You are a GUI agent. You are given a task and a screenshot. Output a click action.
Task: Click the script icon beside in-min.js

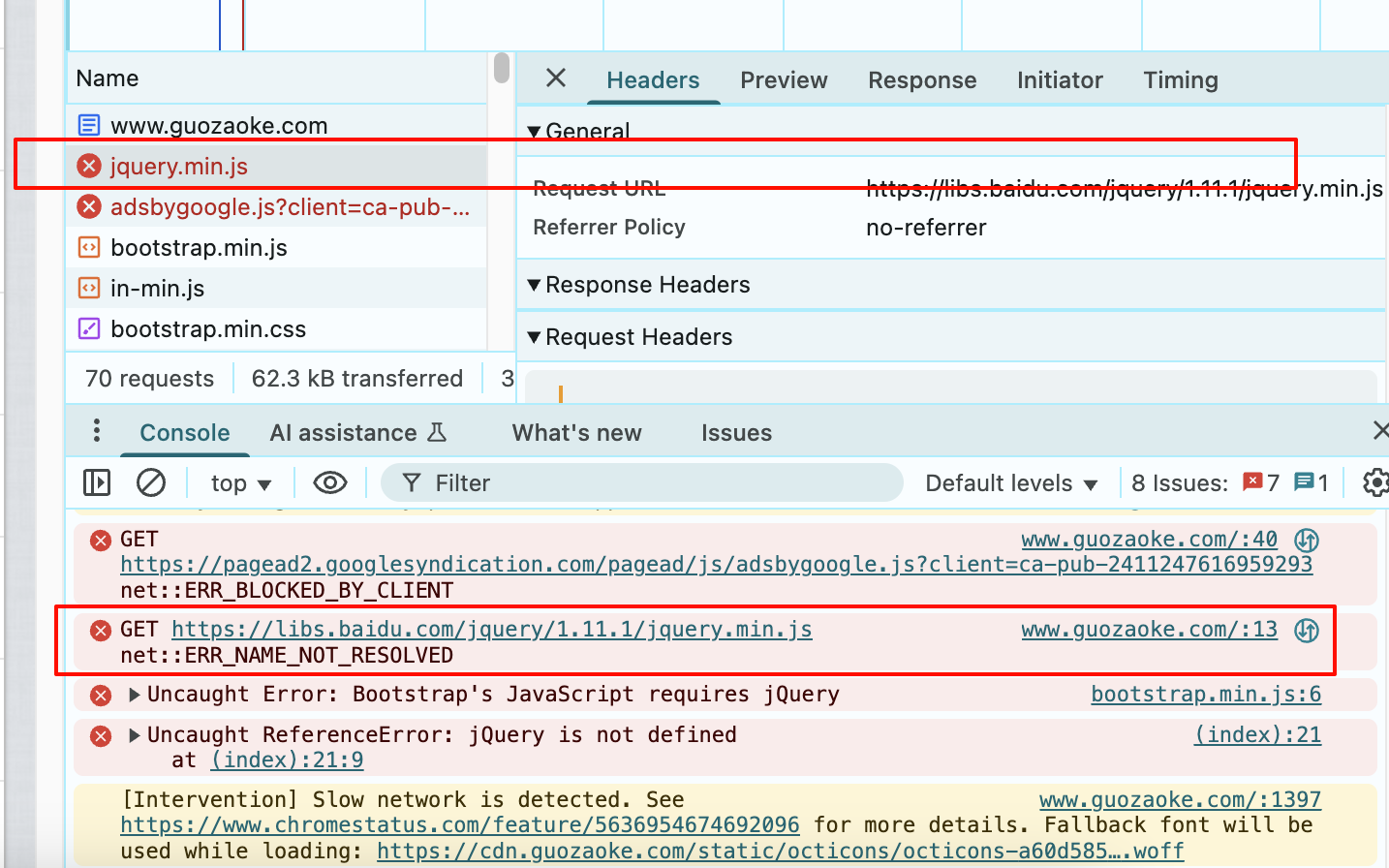click(x=89, y=288)
